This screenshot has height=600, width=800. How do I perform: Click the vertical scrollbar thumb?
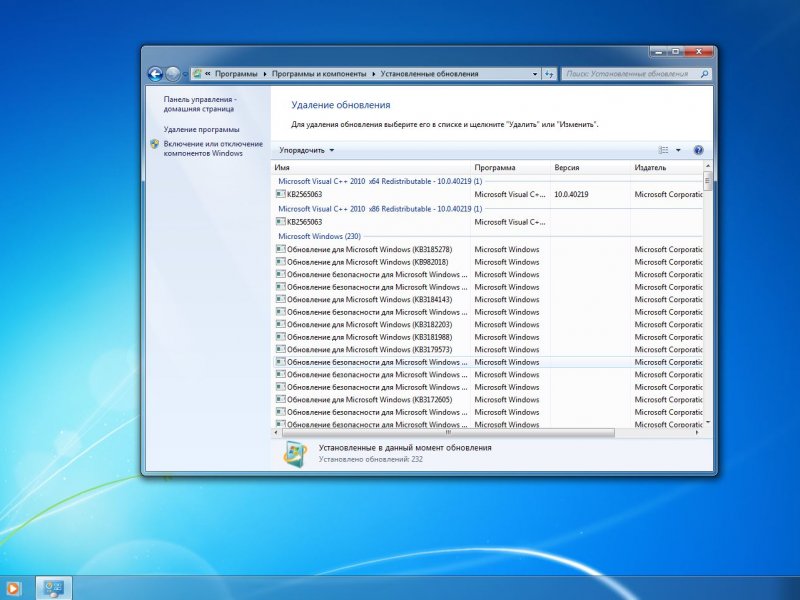point(707,181)
